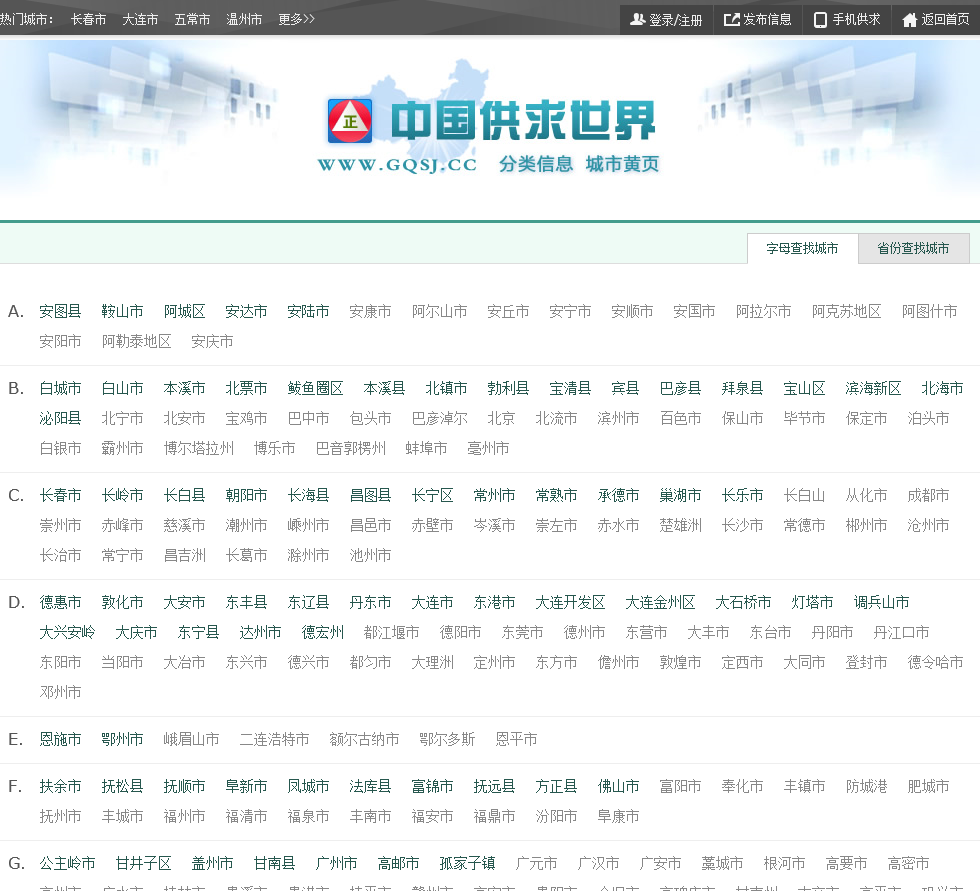Open 调兵山市 in section D

[x=881, y=602]
